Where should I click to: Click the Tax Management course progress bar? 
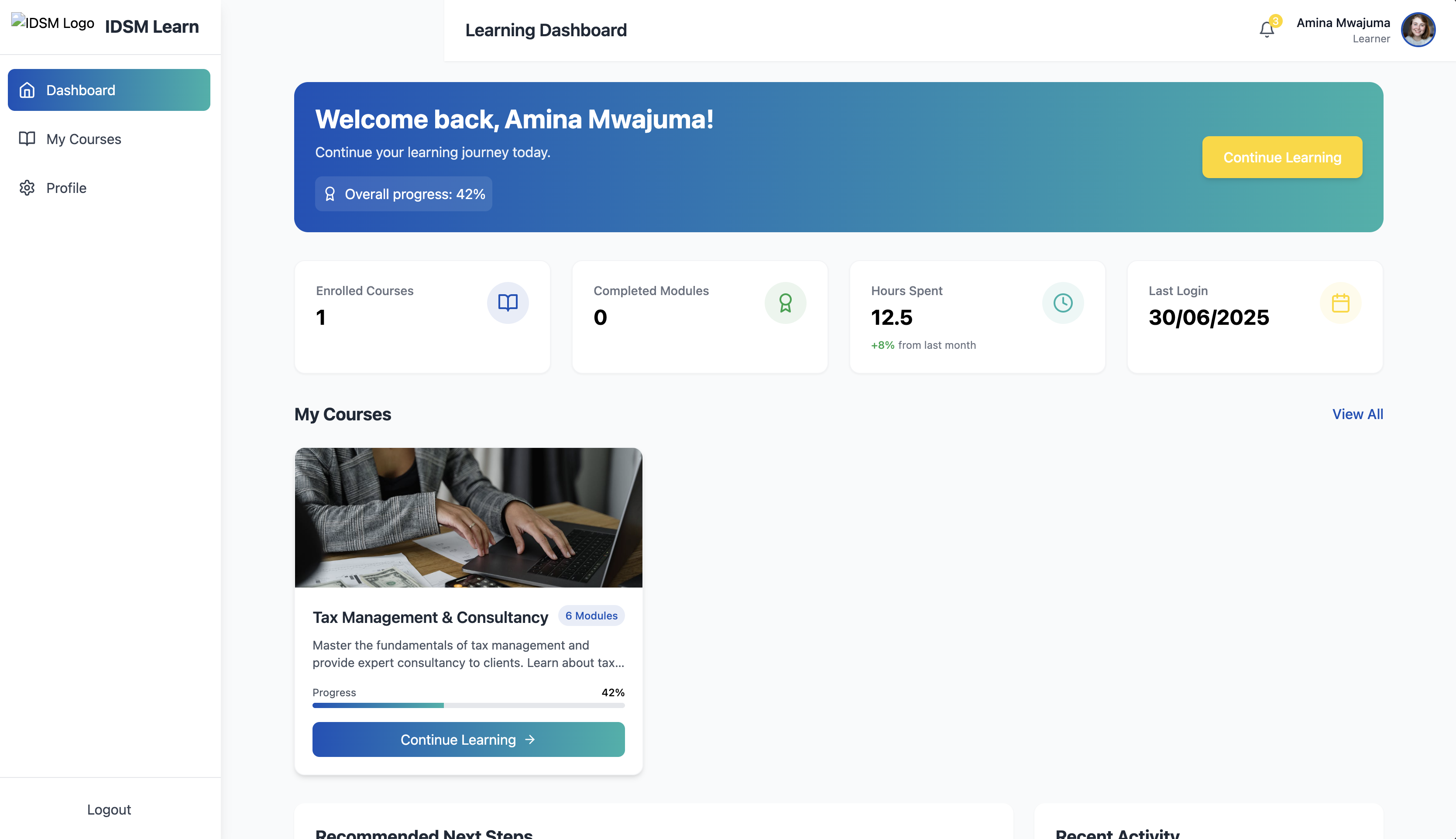coord(468,705)
